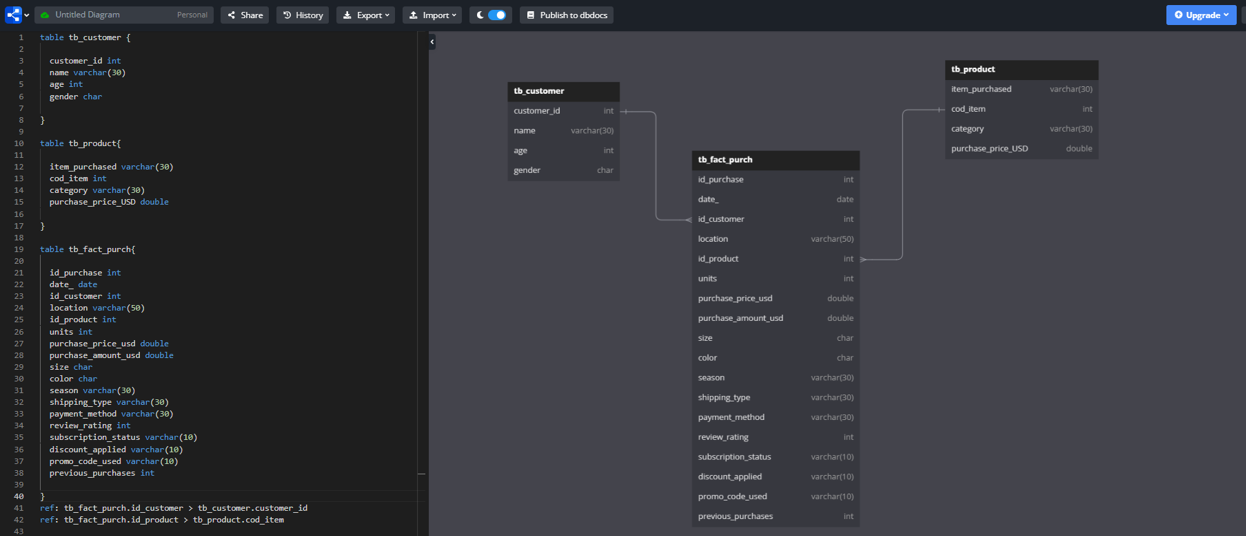This screenshot has width=1246, height=536.
Task: Click the gender field in tb_customer table
Action: tap(564, 170)
